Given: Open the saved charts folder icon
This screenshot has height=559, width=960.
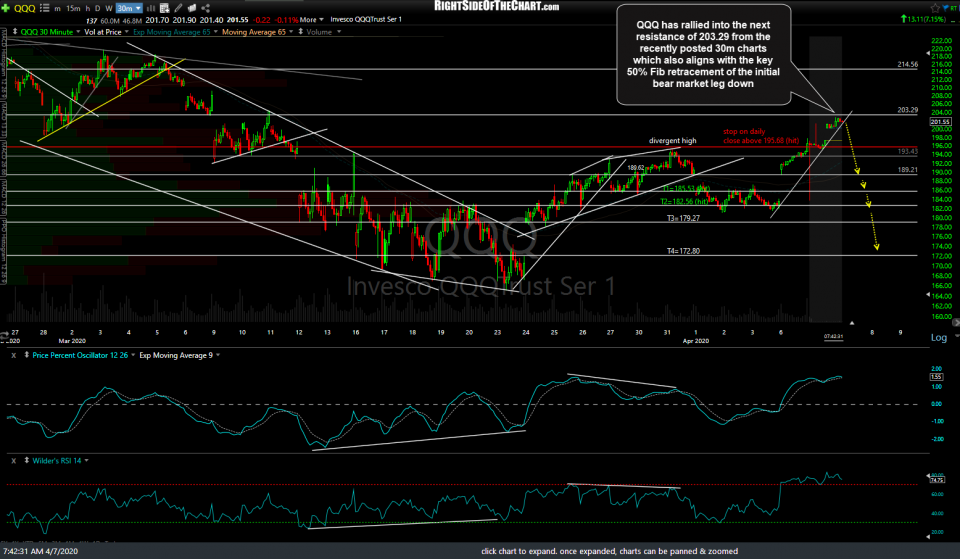Looking at the screenshot, I should pyautogui.click(x=192, y=8).
